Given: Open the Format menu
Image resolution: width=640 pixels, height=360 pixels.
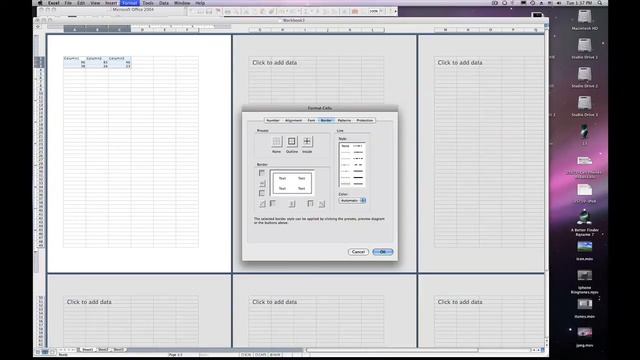Looking at the screenshot, I should tap(130, 3).
